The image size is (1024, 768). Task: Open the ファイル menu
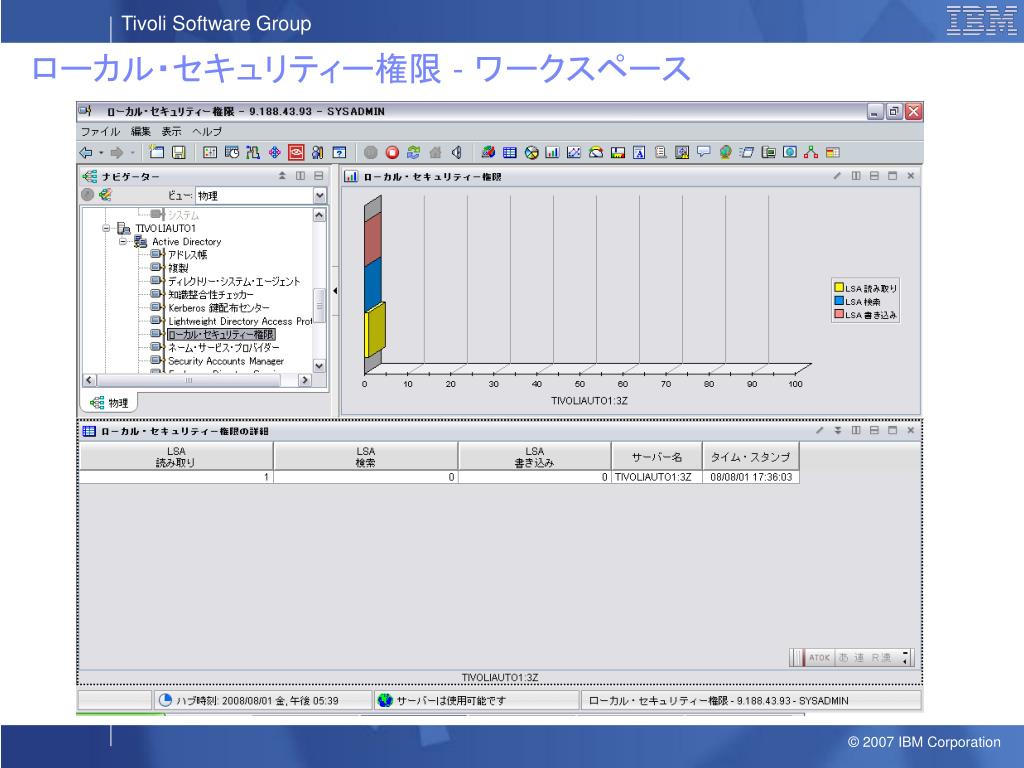100,131
